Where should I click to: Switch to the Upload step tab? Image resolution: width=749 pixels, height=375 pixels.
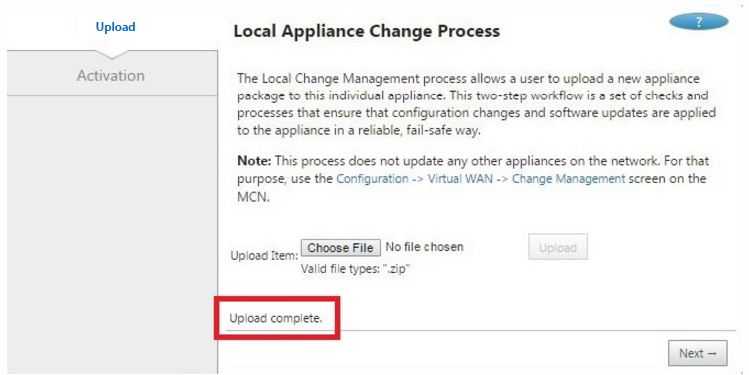(x=115, y=27)
